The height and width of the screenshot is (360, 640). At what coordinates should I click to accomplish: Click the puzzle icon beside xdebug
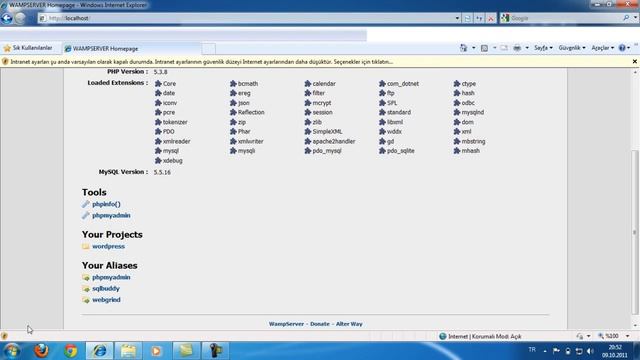158,160
